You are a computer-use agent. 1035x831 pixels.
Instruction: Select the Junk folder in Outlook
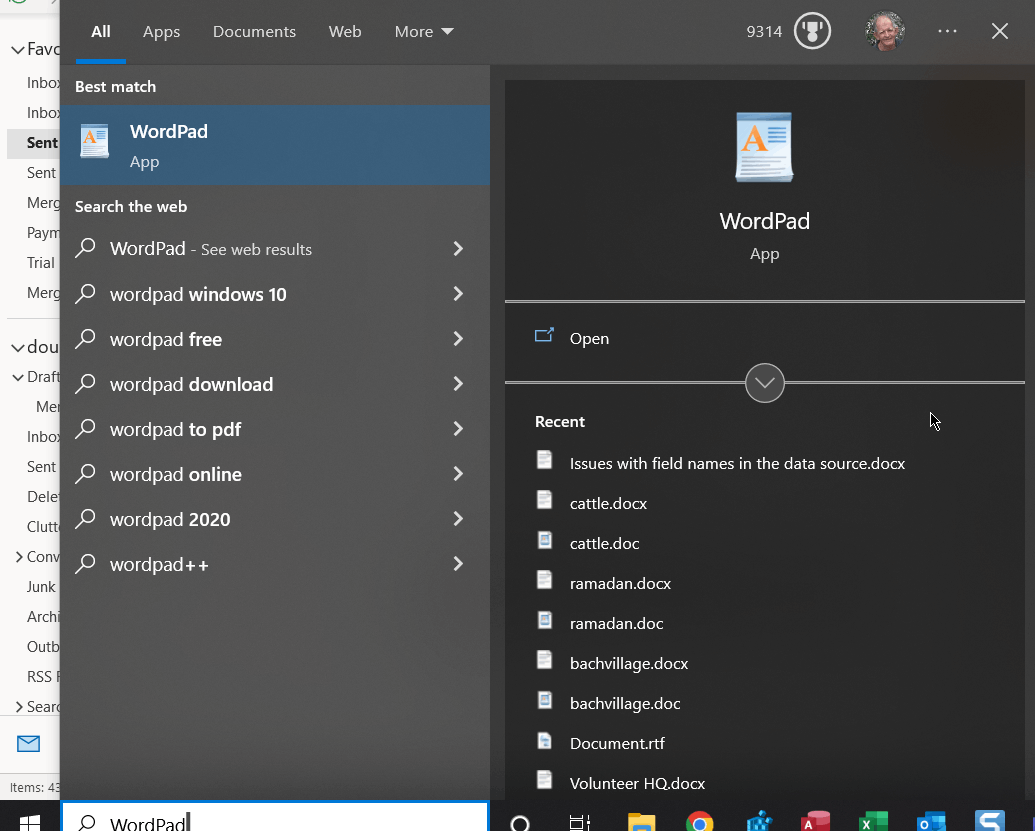[41, 587]
